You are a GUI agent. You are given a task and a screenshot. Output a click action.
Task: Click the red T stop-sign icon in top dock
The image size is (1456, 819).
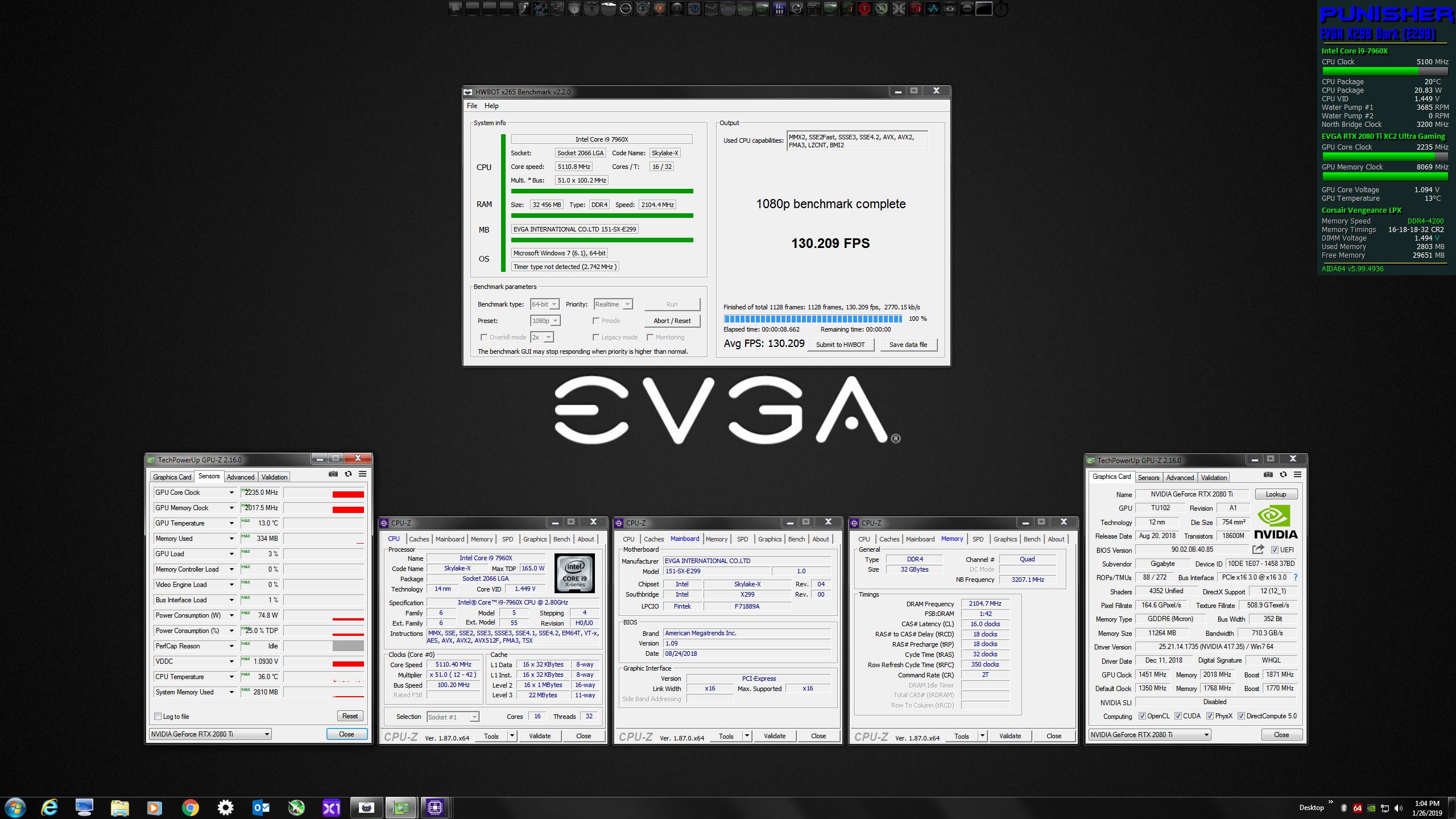[x=864, y=9]
